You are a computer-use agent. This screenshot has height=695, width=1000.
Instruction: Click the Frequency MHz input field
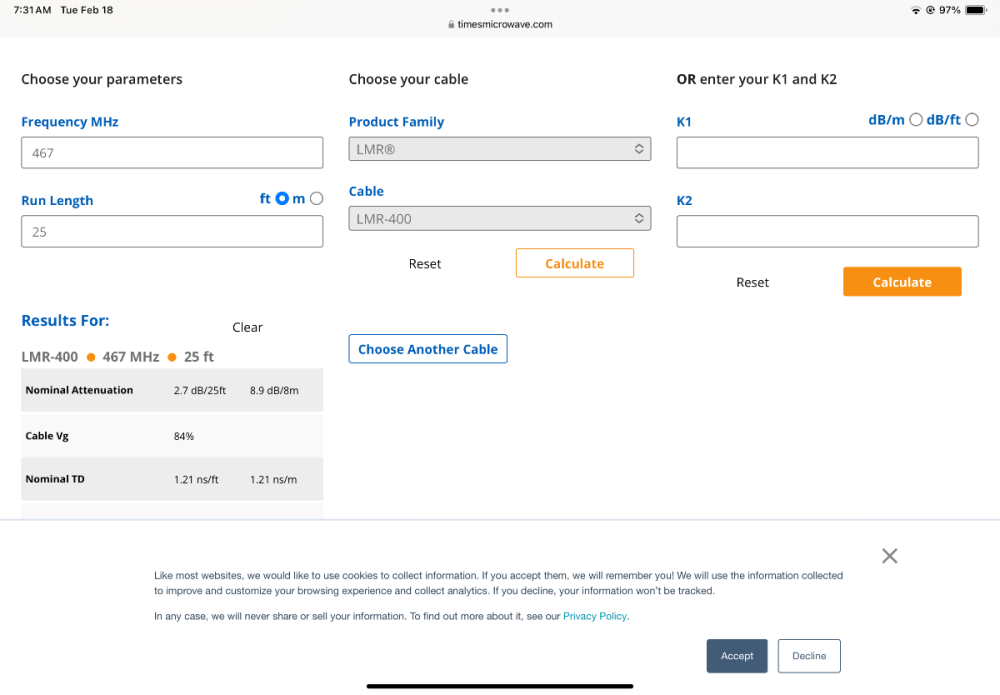click(x=172, y=153)
